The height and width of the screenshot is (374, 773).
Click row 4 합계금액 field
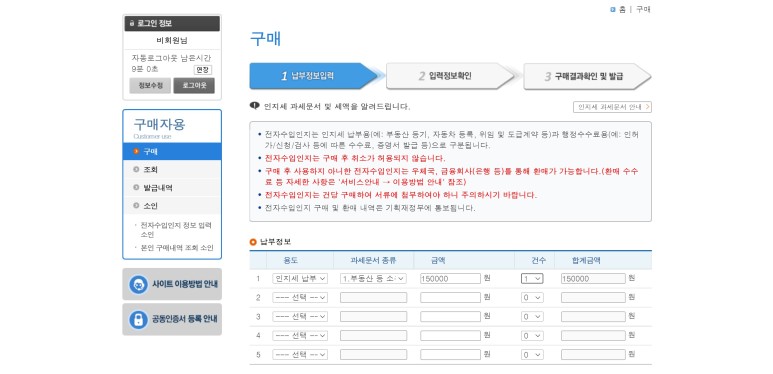[x=593, y=336]
